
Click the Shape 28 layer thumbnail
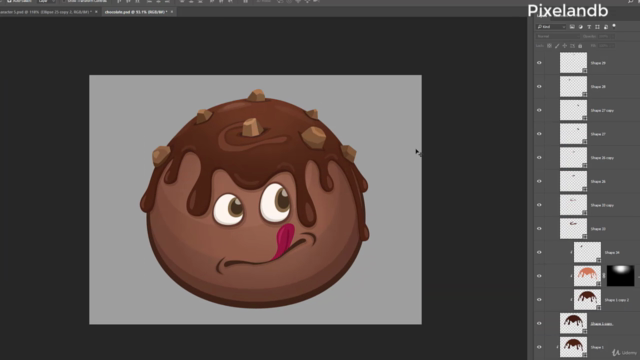[573, 87]
